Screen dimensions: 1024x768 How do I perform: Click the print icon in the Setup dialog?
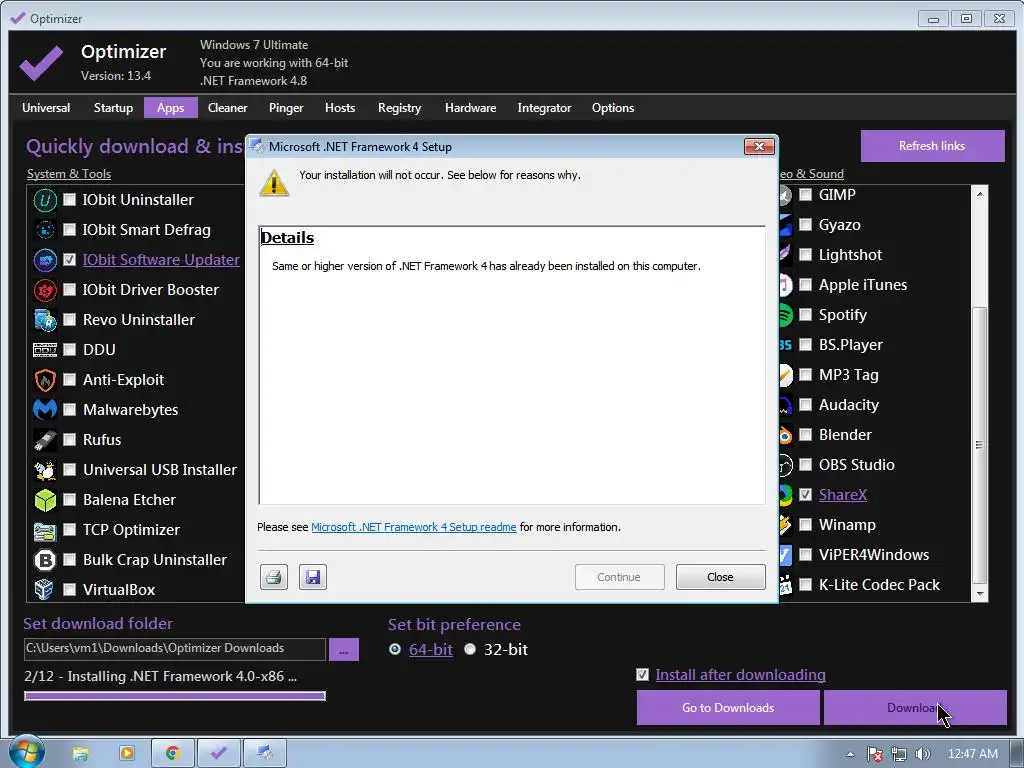(274, 577)
